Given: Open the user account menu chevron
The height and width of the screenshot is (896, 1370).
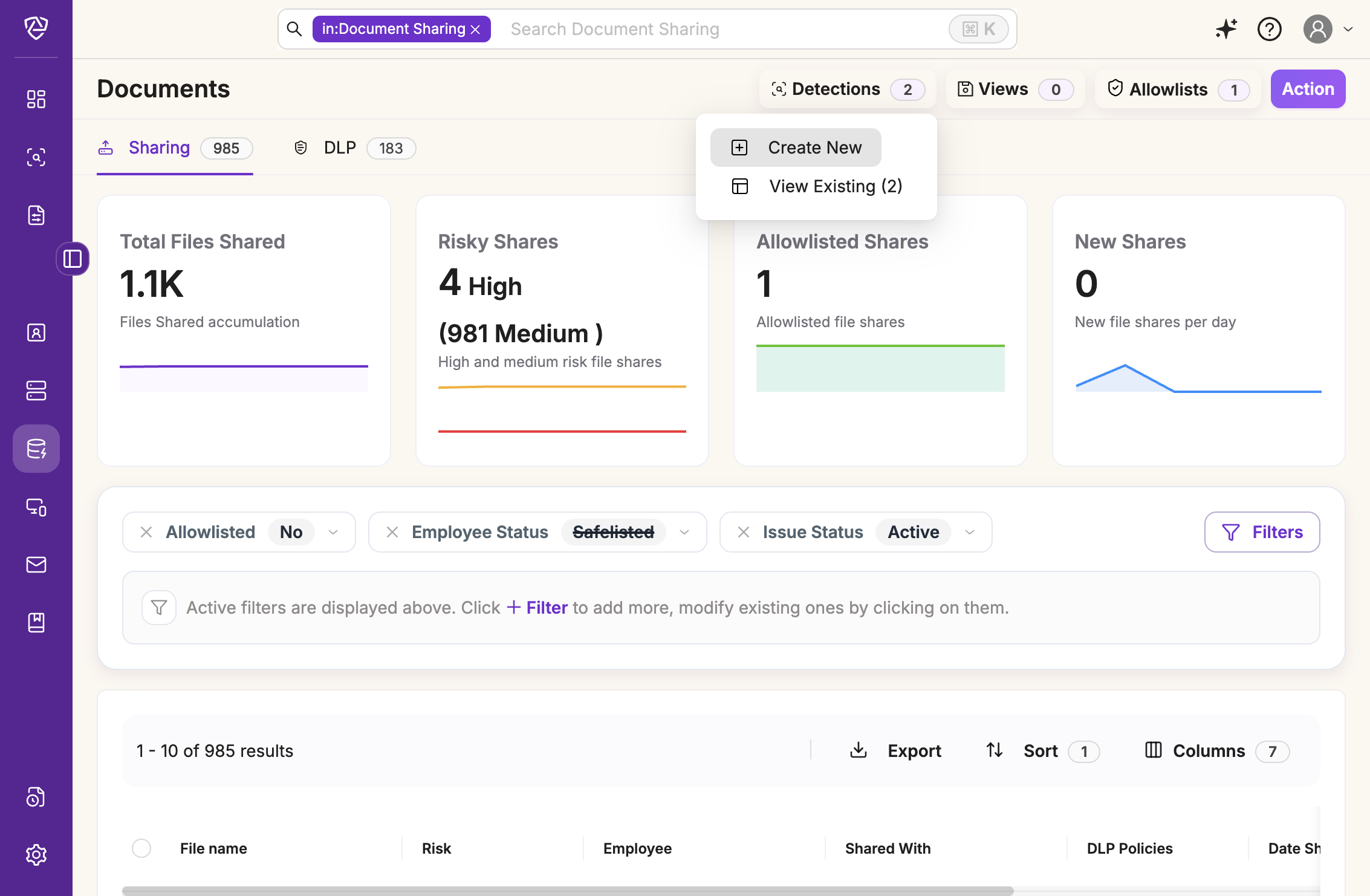Looking at the screenshot, I should [x=1348, y=29].
